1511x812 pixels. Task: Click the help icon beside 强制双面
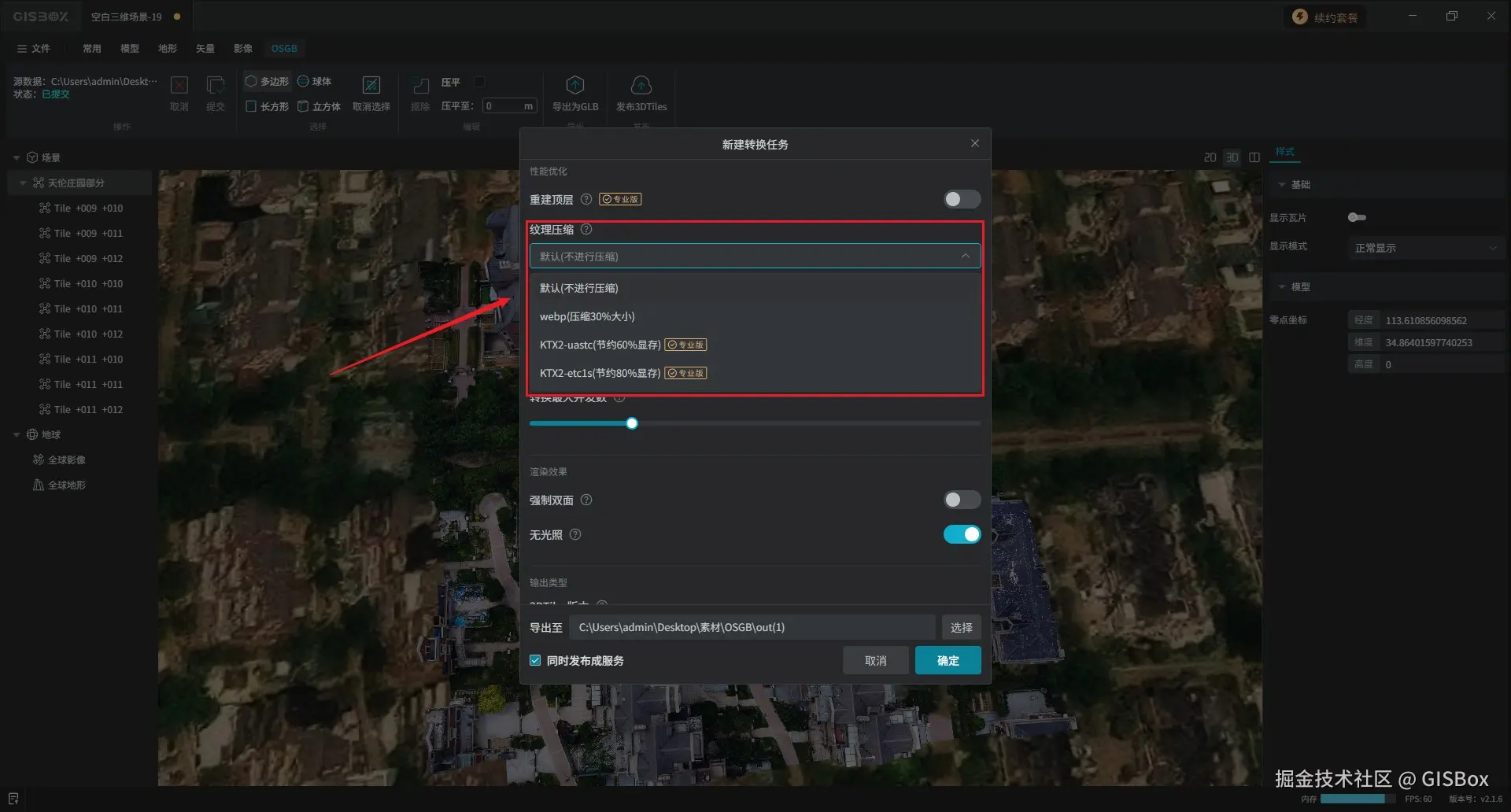click(x=586, y=500)
